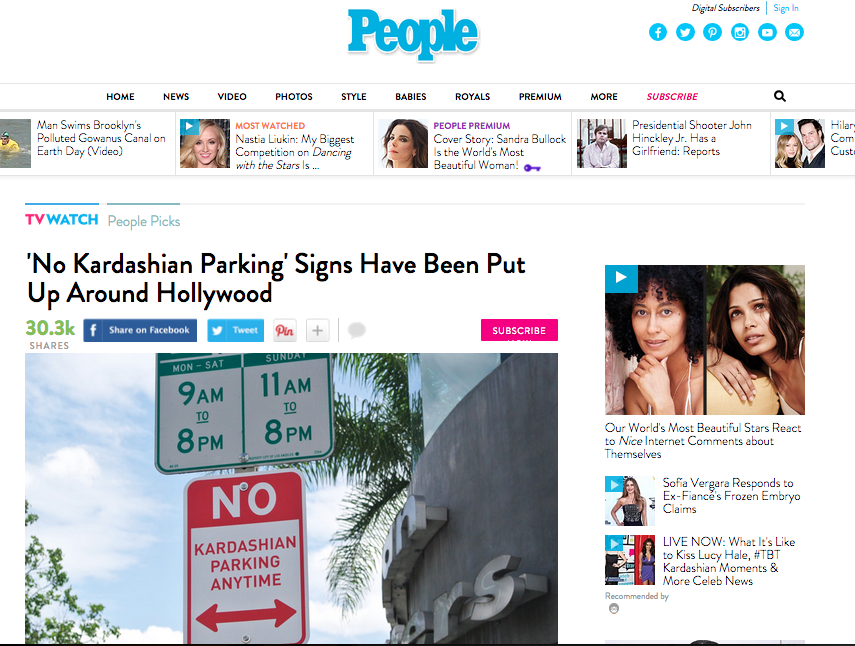Viewport: 855px width, 646px height.
Task: Click the plus more-sharing-options button
Action: coord(317,330)
